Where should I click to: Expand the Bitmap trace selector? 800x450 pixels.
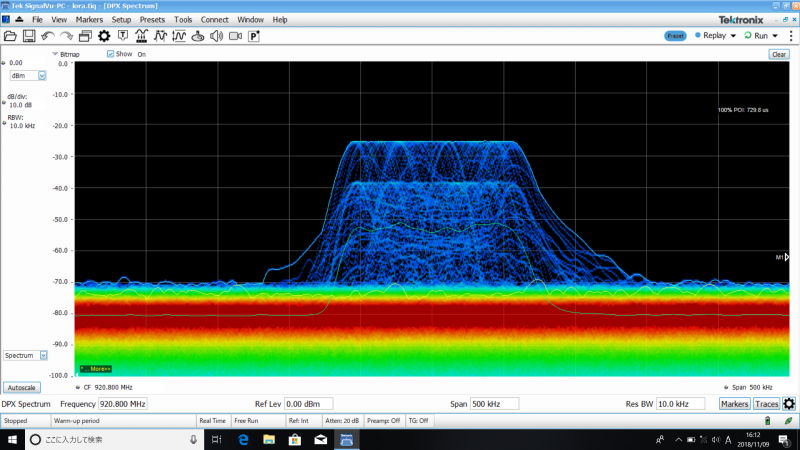tap(66, 54)
